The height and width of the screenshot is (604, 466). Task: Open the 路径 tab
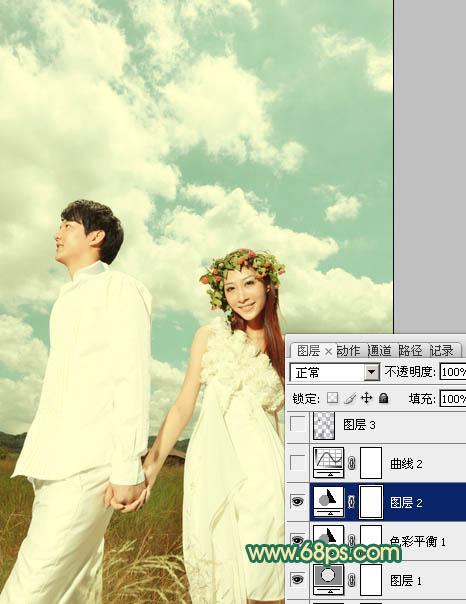(410, 351)
